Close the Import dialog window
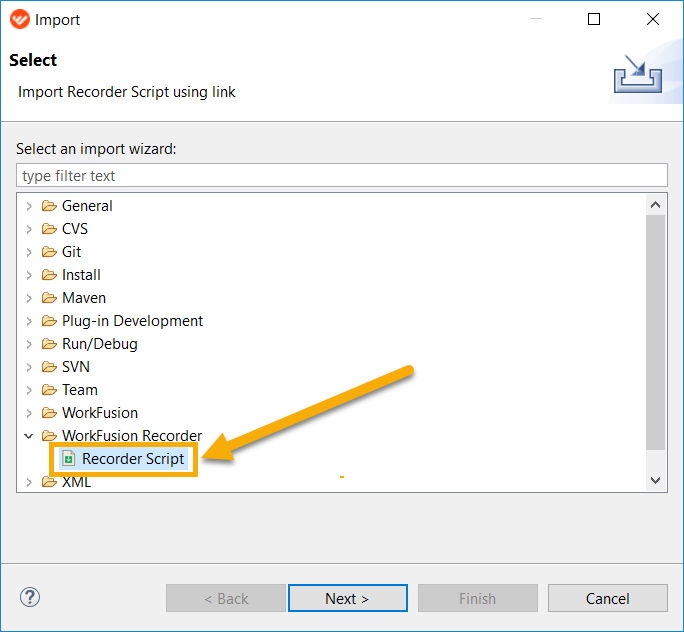This screenshot has height=632, width=684. coord(653,19)
